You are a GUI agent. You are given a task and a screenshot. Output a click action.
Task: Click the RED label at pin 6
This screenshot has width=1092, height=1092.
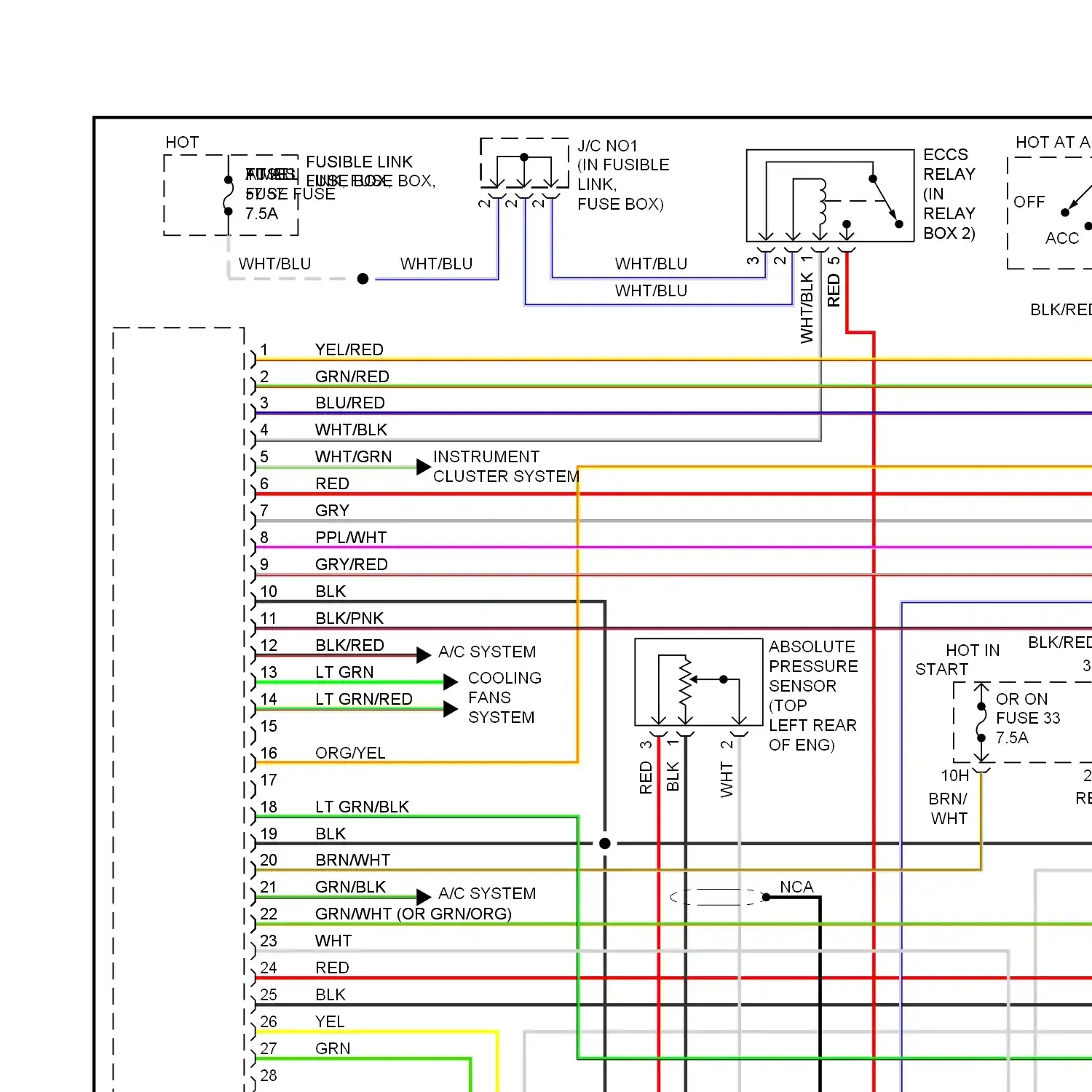pyautogui.click(x=332, y=483)
